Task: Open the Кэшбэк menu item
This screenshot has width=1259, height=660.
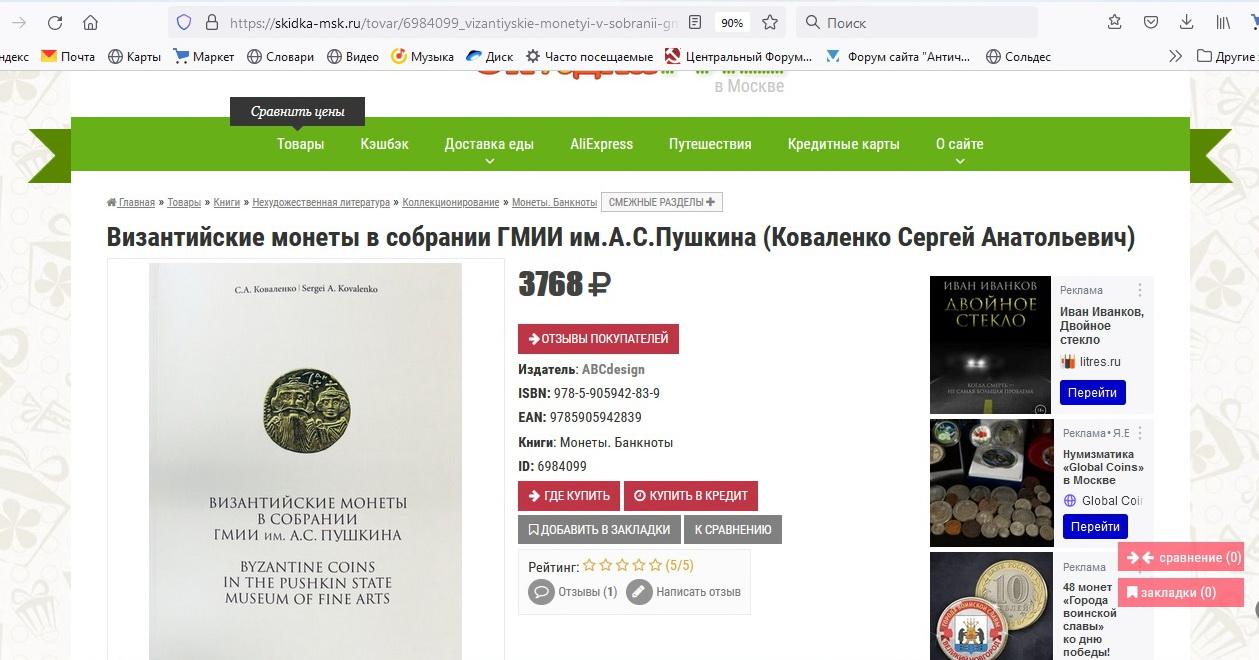Action: pos(385,144)
